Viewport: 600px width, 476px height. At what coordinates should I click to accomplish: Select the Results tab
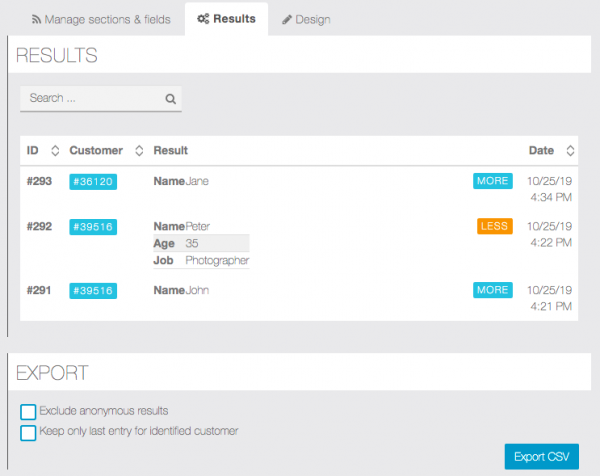point(226,19)
